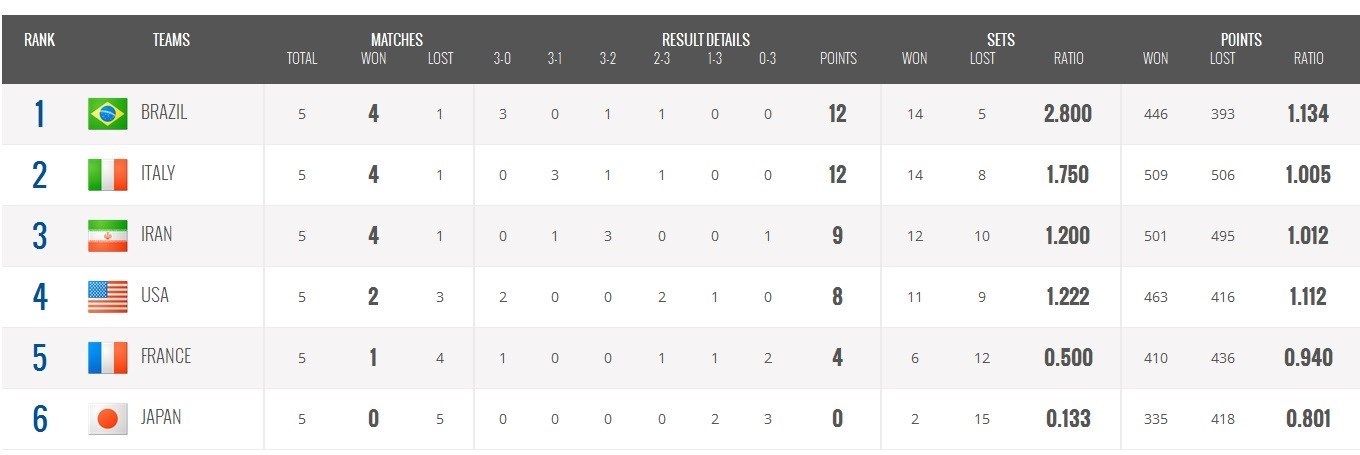Click the result details POINTS header
The height and width of the screenshot is (455, 1360).
838,58
